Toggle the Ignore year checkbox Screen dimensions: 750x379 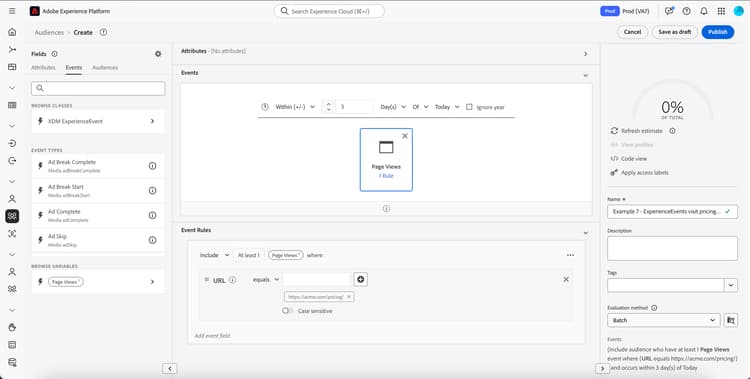[x=469, y=107]
